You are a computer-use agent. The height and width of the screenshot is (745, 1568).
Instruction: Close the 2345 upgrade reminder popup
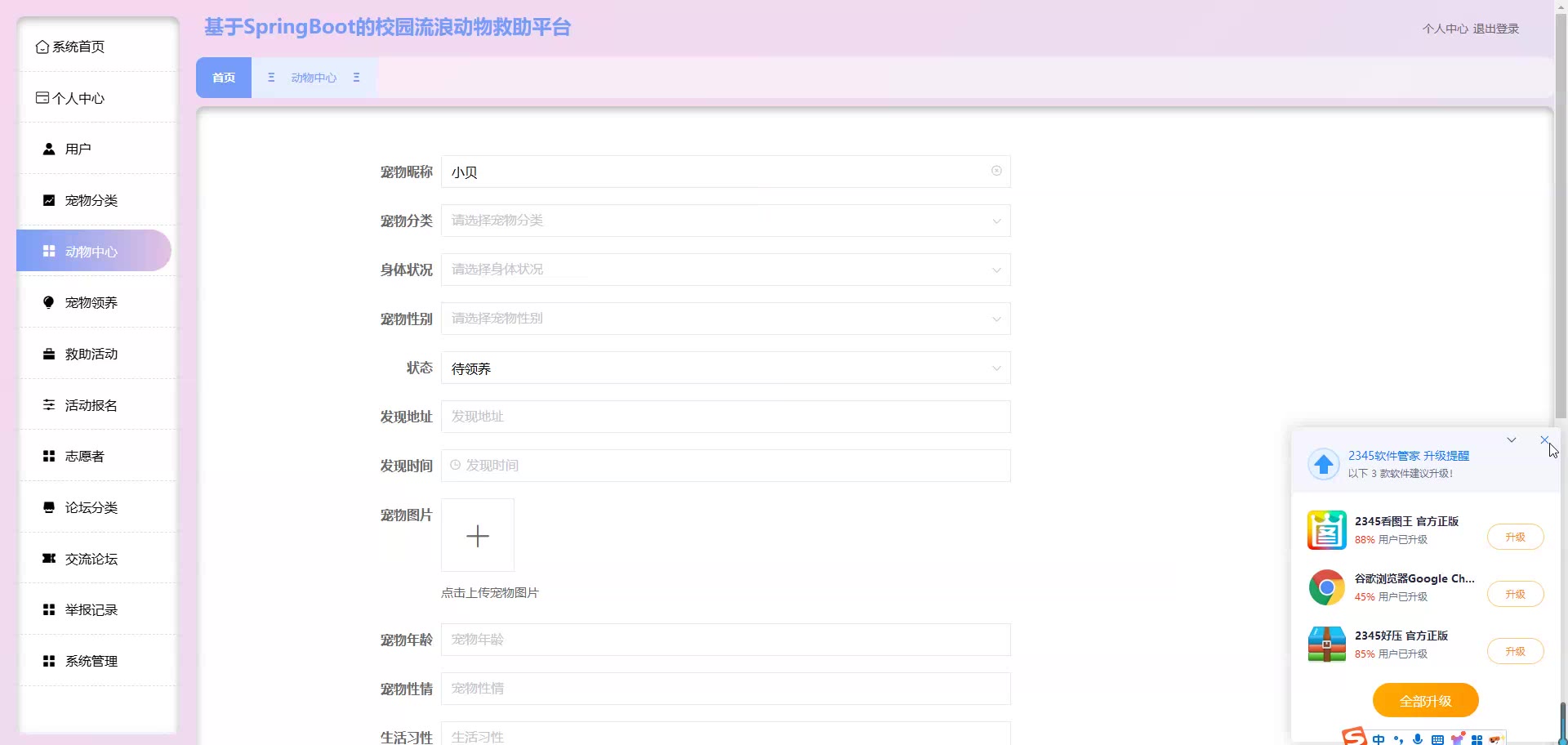pos(1544,440)
